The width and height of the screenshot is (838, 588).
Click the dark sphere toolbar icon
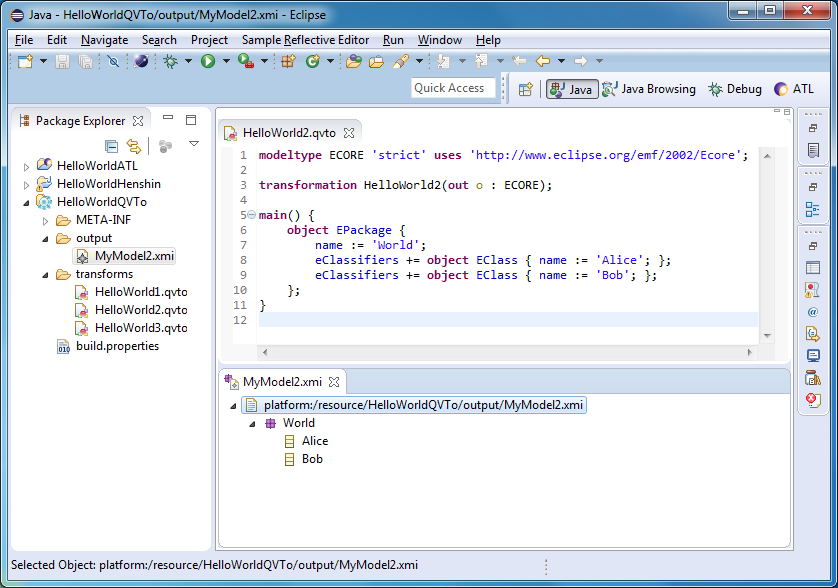tap(141, 61)
